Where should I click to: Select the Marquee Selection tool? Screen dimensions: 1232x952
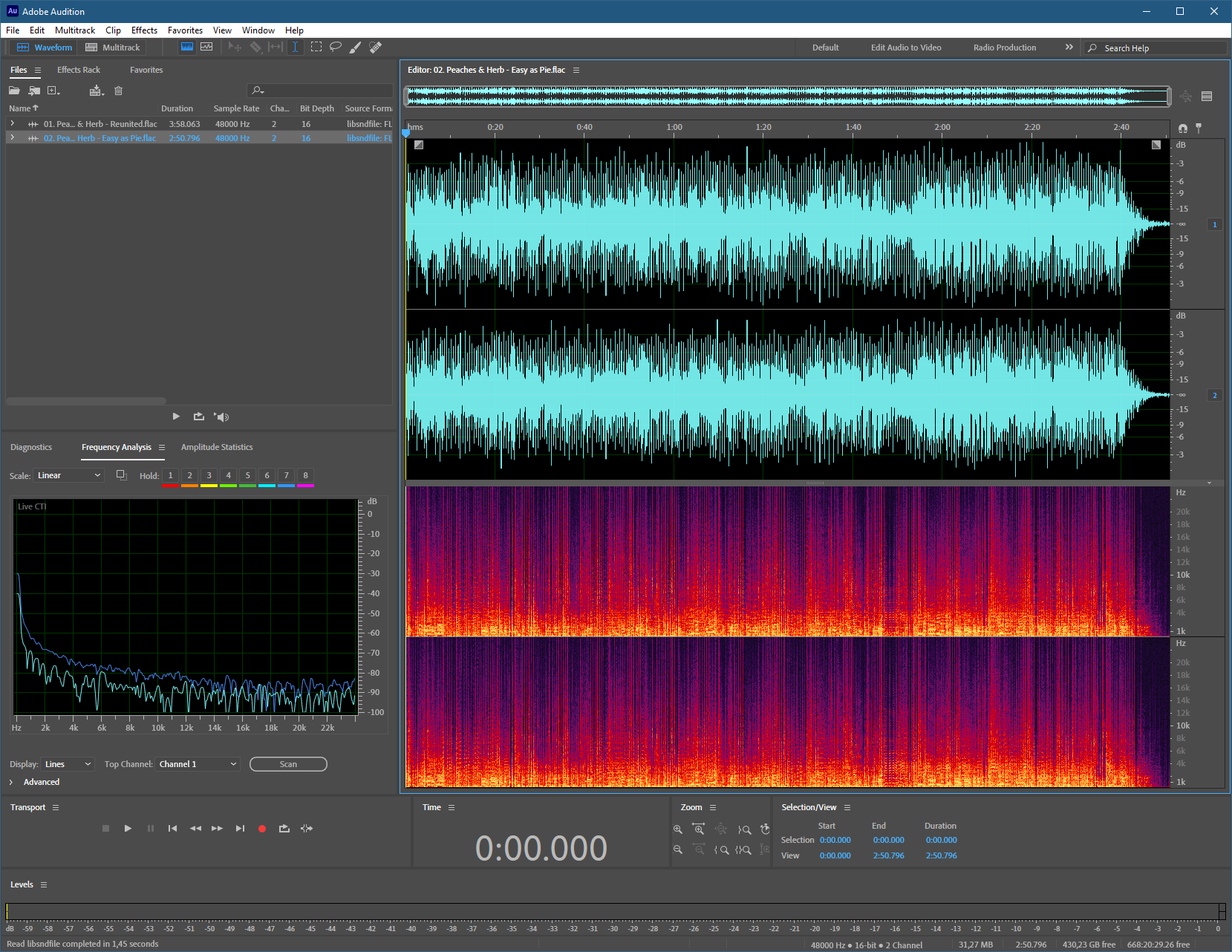click(x=316, y=47)
